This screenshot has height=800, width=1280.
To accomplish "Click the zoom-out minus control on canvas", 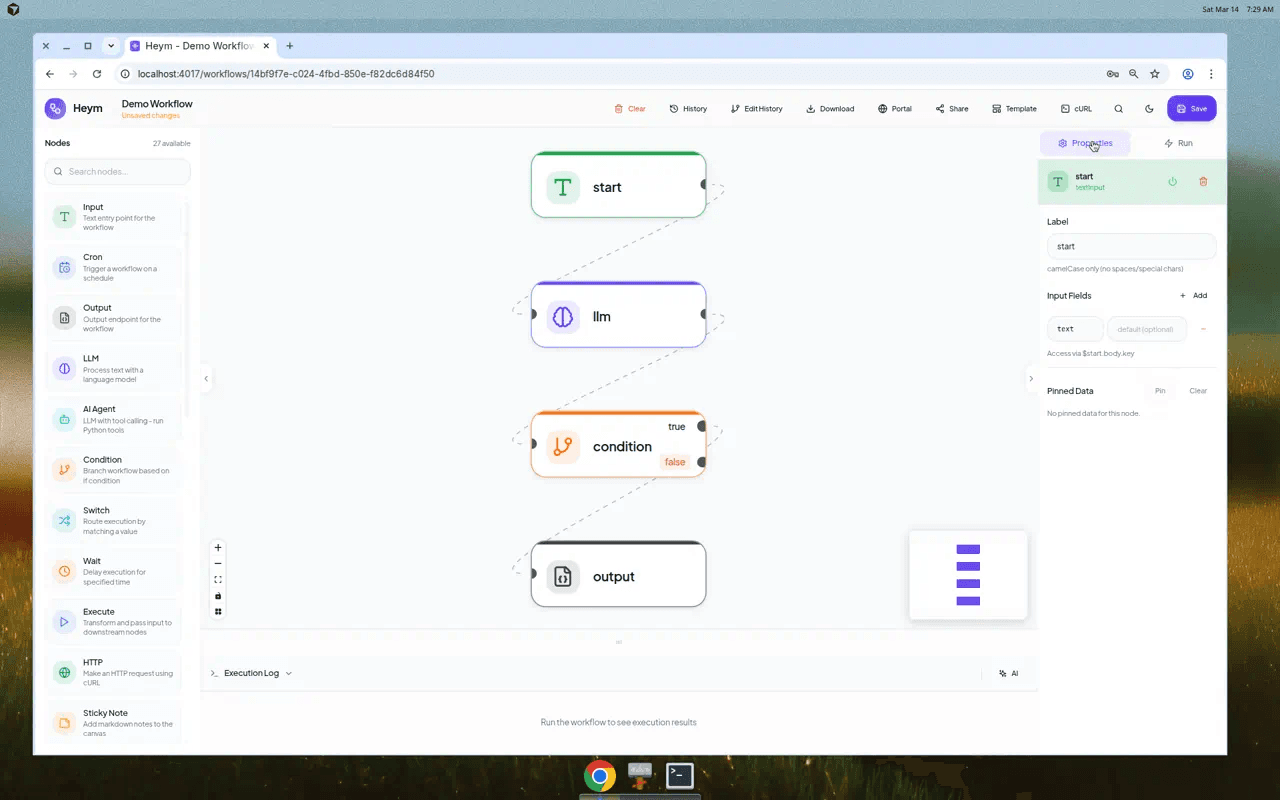I will 218,563.
